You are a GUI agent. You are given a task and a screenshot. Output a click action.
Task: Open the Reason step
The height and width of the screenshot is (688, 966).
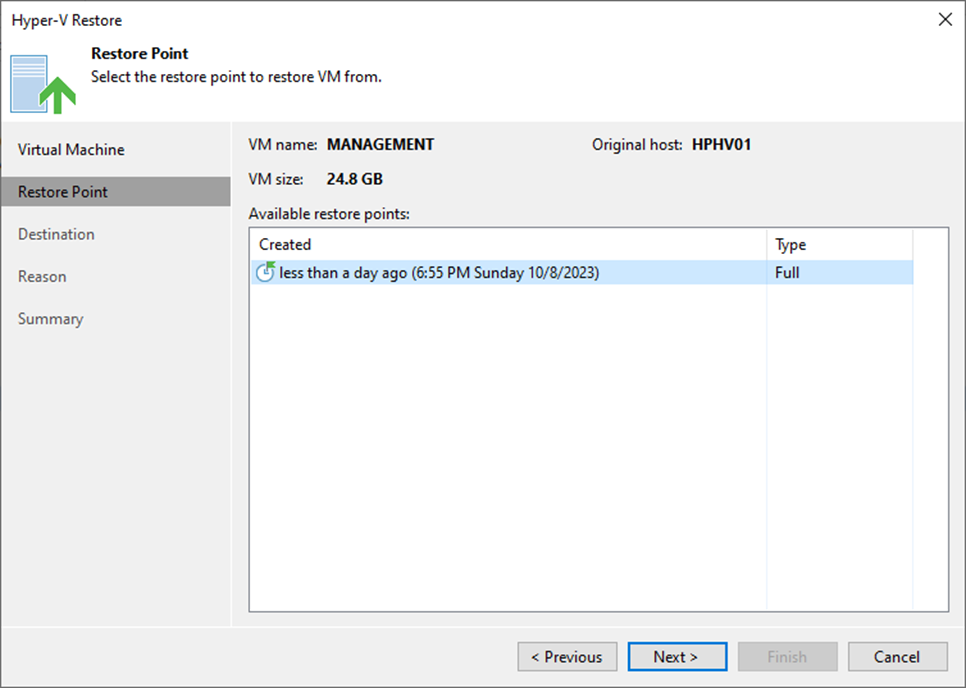tap(42, 277)
